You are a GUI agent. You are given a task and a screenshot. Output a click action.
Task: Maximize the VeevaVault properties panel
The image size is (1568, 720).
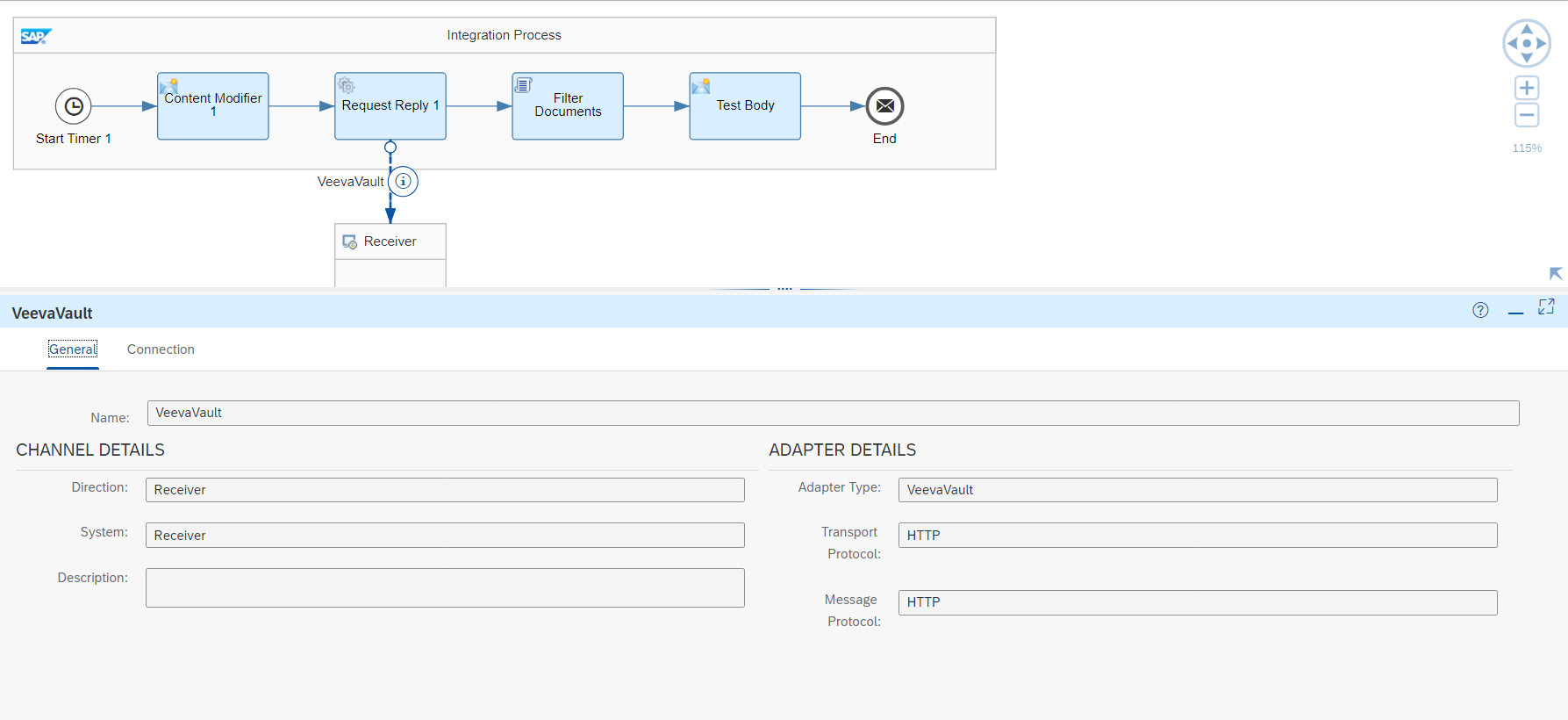pos(1546,306)
